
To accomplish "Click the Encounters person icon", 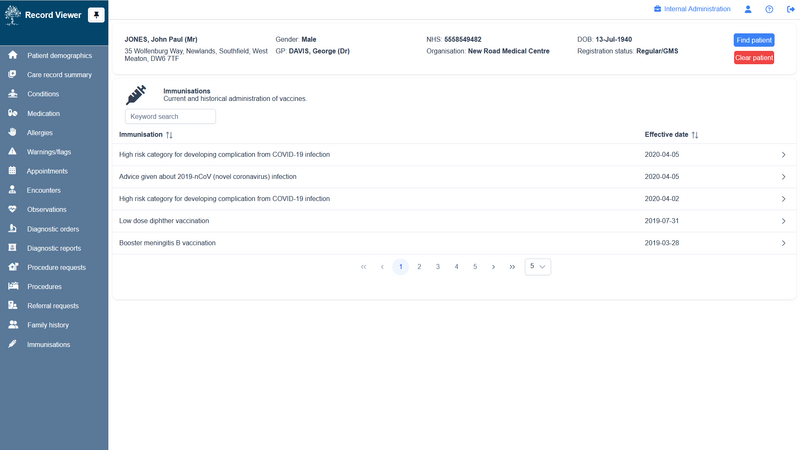I will [12, 190].
